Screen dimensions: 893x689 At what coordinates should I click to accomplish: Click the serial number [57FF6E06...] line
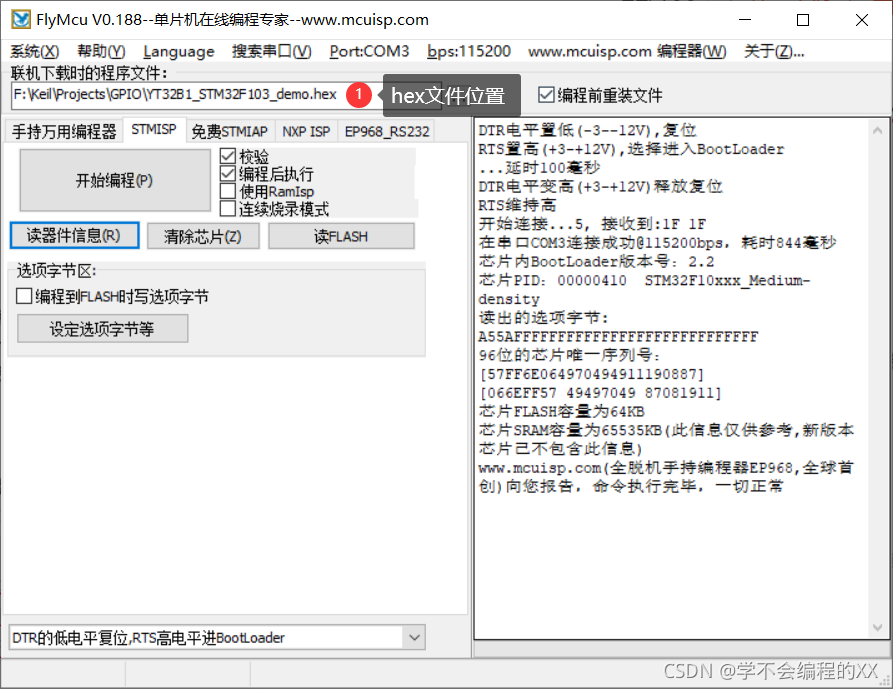[592, 374]
